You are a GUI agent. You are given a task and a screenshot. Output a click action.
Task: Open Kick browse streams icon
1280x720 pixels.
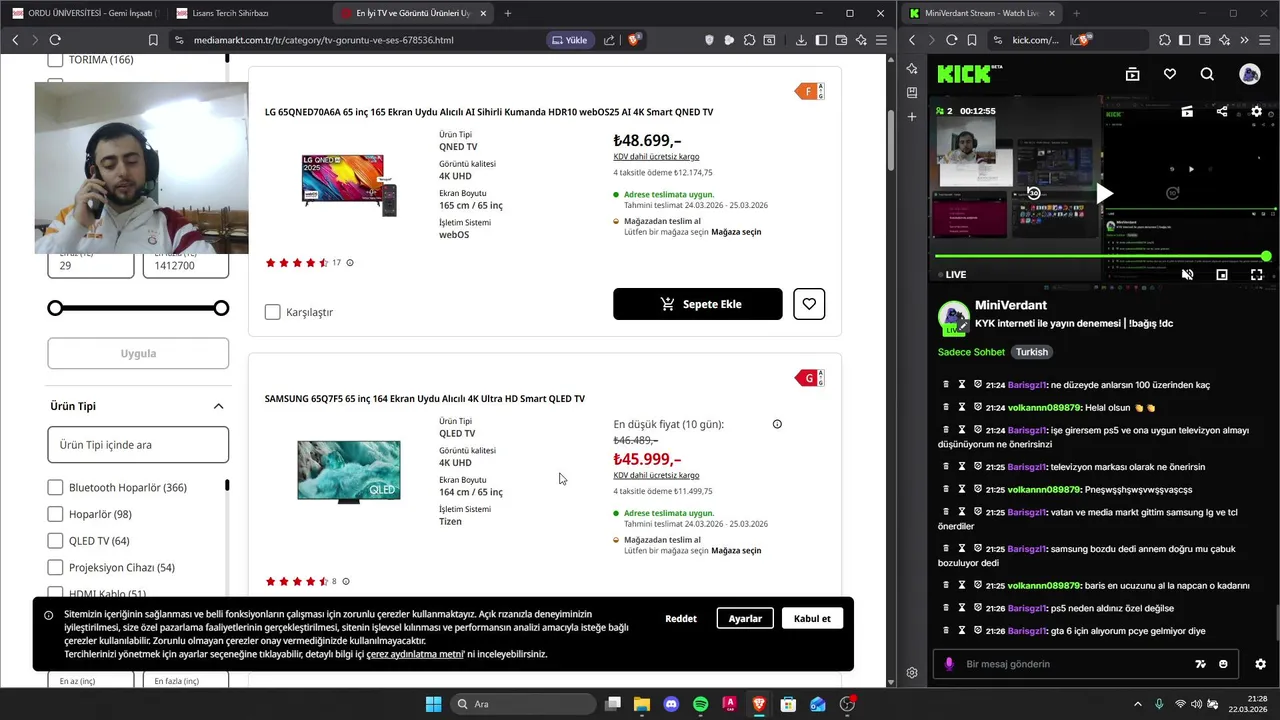pyautogui.click(x=1132, y=74)
